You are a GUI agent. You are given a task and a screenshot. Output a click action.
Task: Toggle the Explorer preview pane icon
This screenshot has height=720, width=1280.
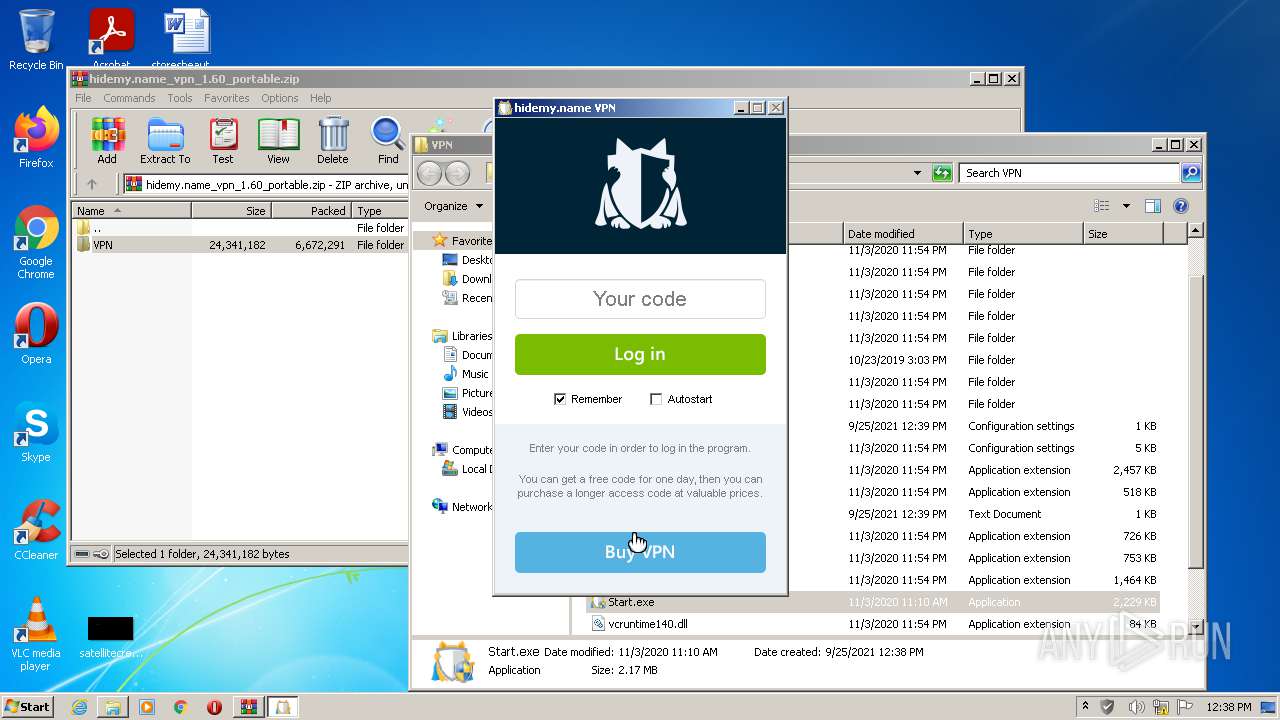(x=1152, y=206)
